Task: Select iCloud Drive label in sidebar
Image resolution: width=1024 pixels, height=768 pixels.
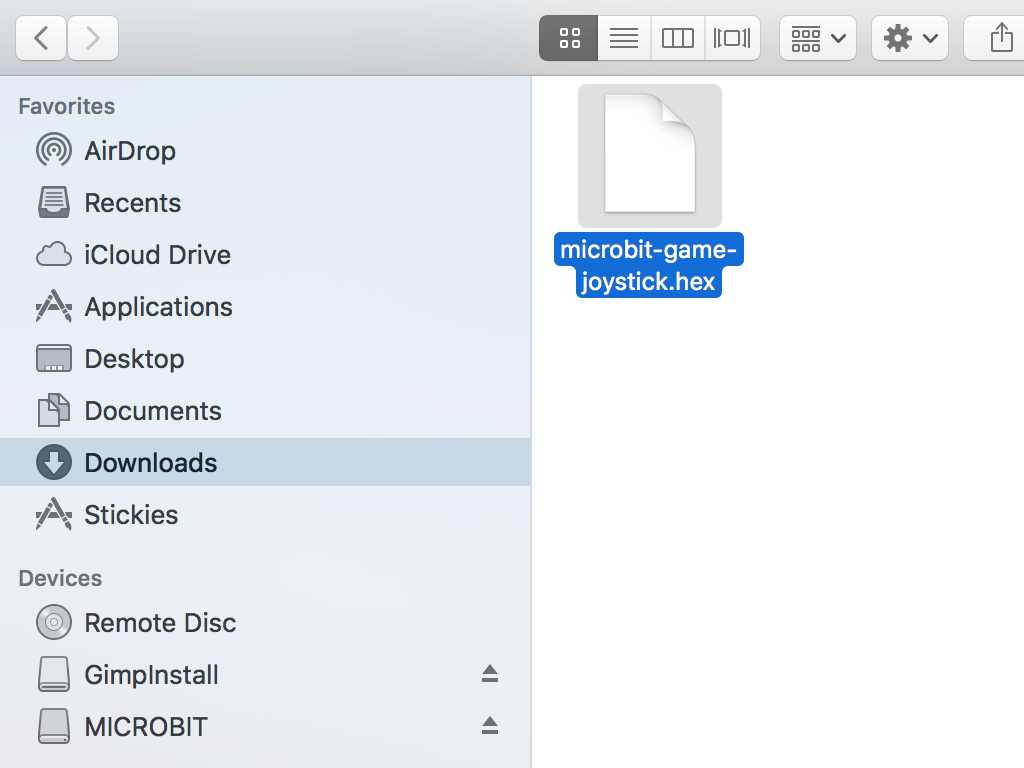Action: pos(157,255)
